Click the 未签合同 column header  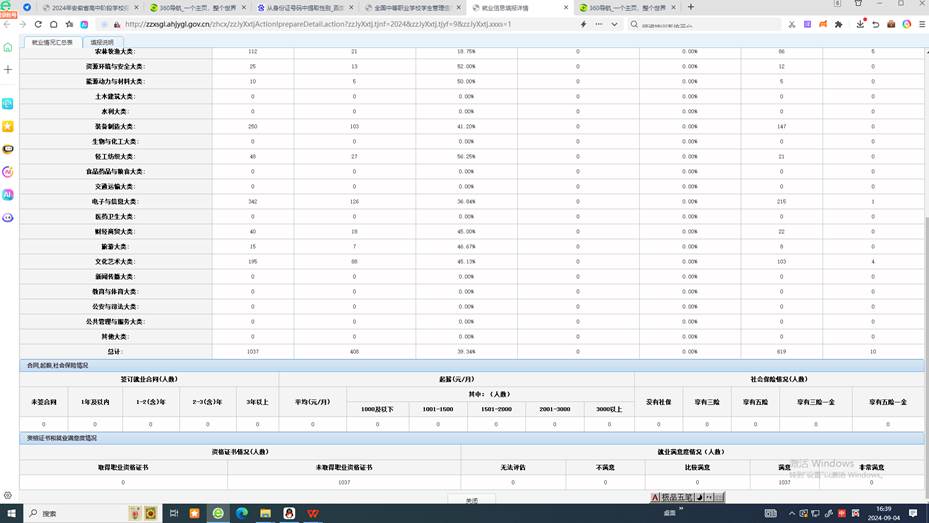[x=44, y=402]
